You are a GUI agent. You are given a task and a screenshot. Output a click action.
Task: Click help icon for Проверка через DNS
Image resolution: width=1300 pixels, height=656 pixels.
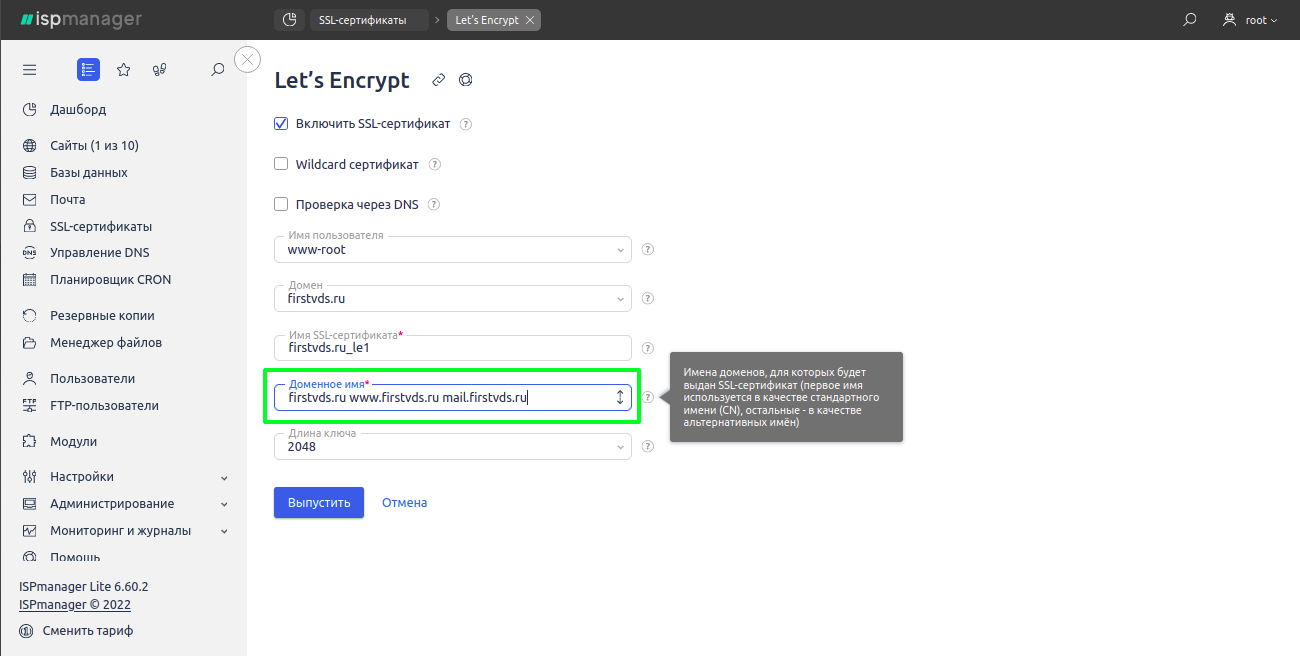(434, 204)
